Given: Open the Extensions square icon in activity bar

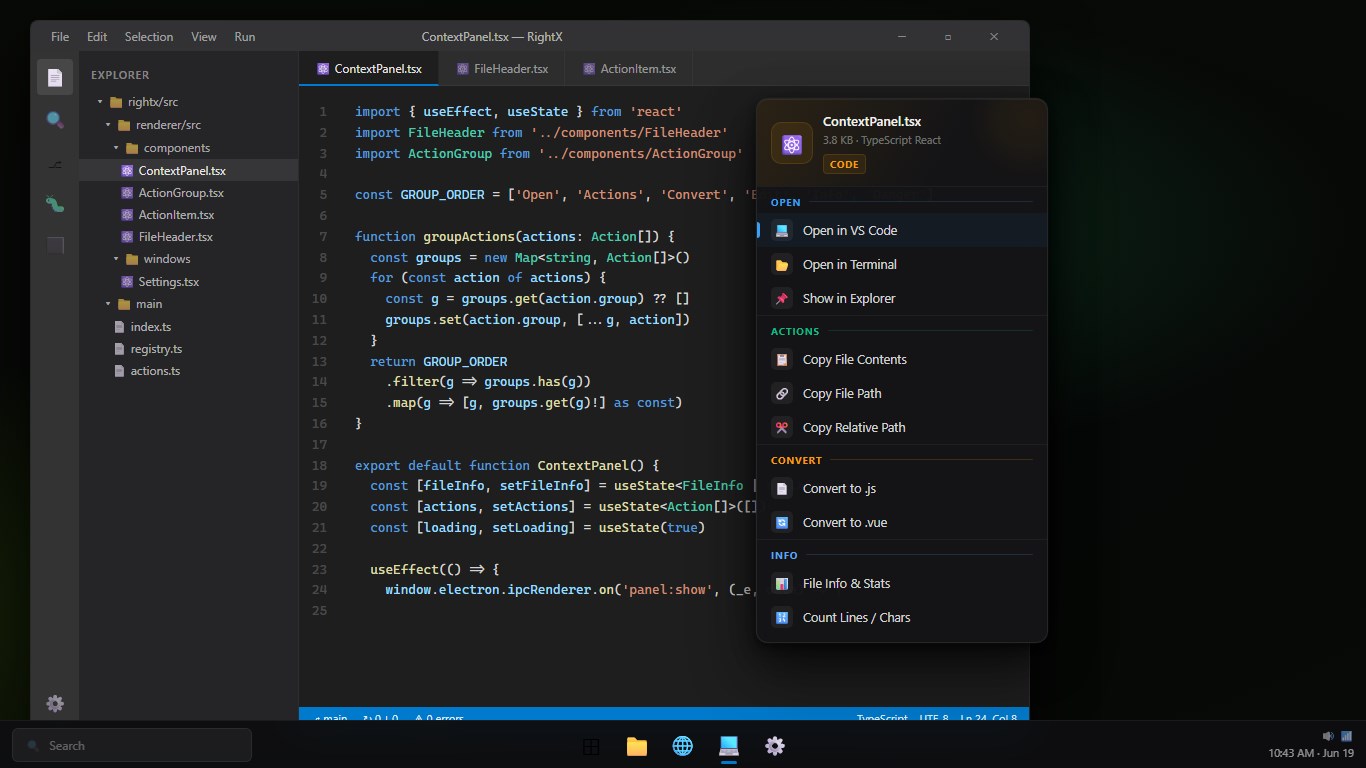Looking at the screenshot, I should [x=55, y=245].
